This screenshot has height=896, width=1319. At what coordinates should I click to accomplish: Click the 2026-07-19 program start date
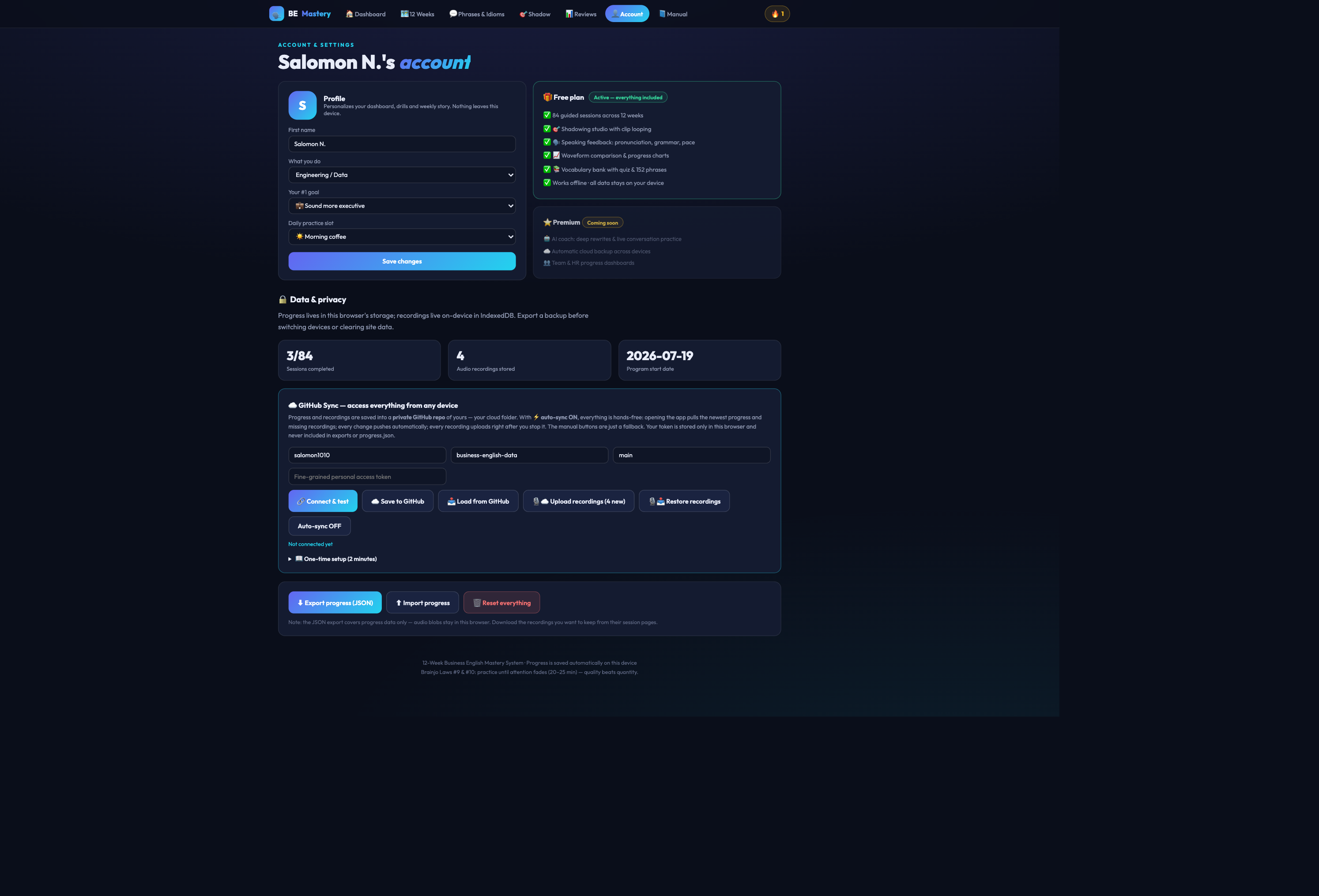[x=659, y=356]
